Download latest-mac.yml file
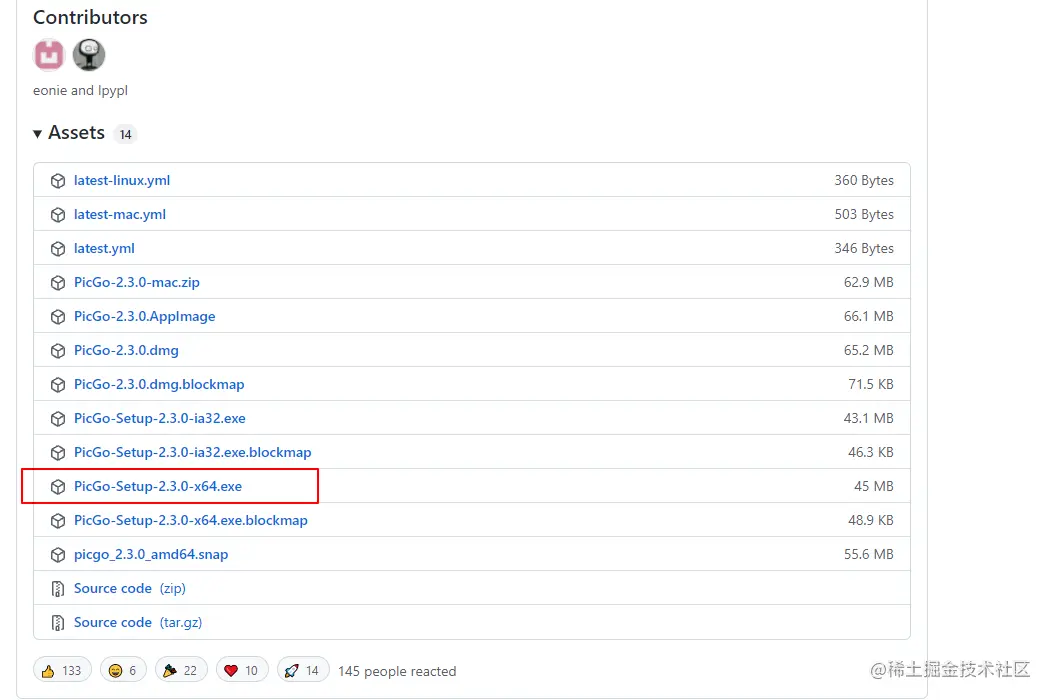This screenshot has height=700, width=1051. click(x=120, y=215)
